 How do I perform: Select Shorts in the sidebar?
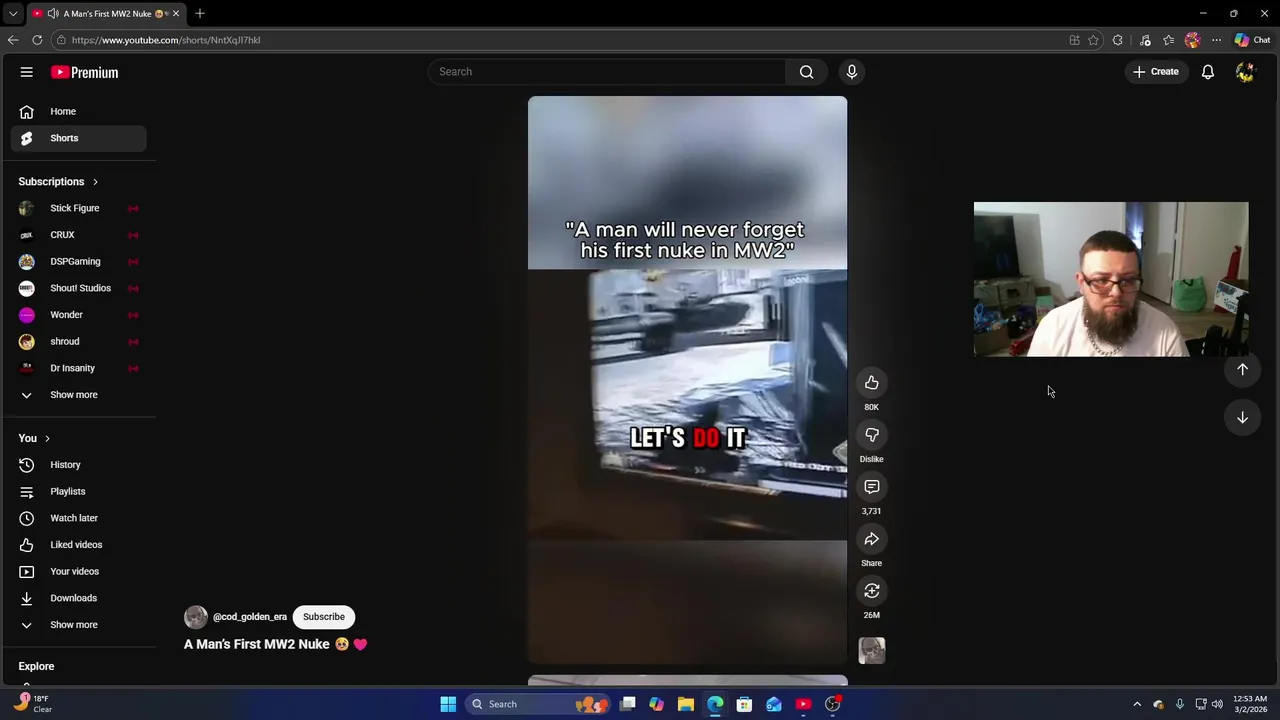pyautogui.click(x=78, y=138)
